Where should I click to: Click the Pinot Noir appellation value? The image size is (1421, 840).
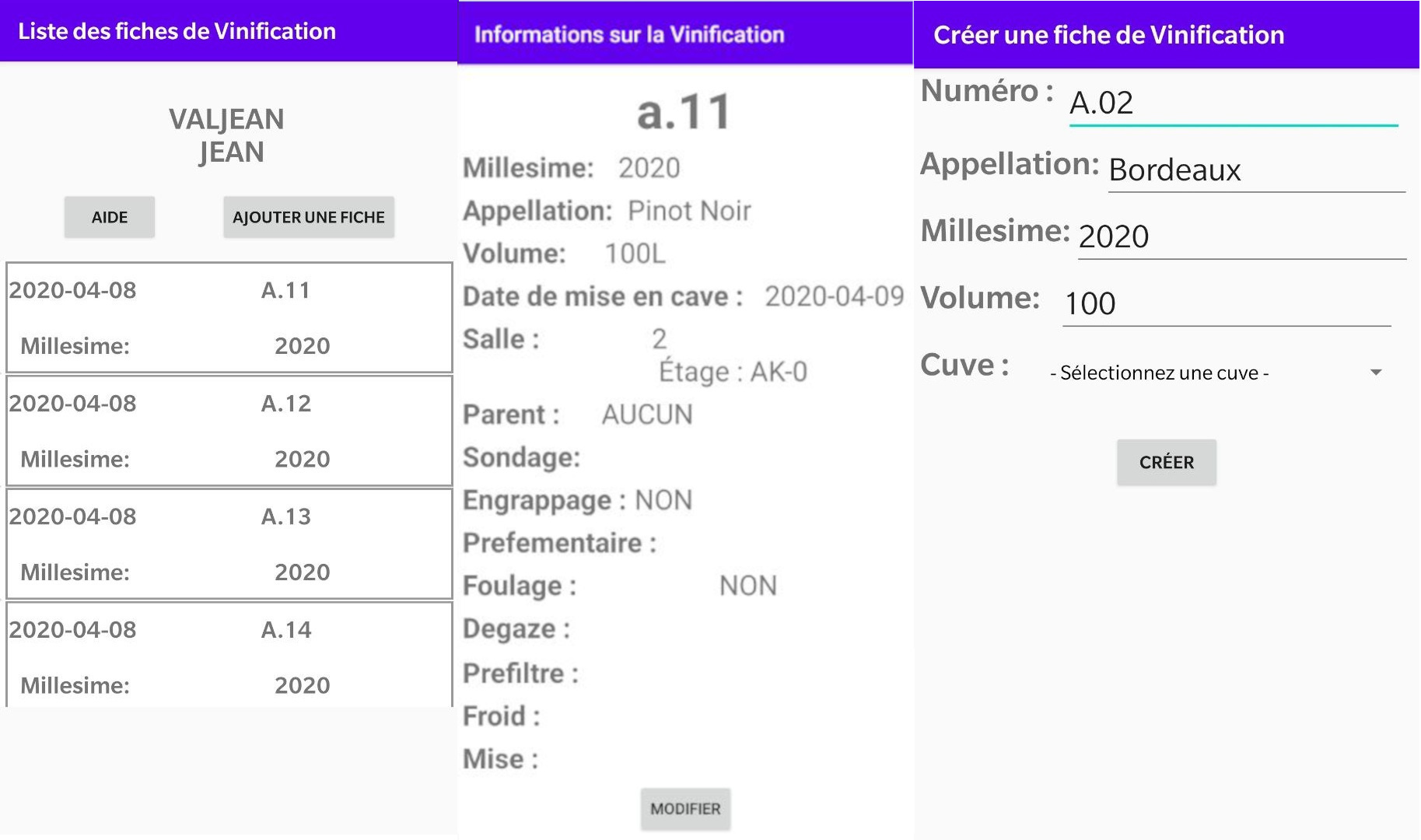pos(689,211)
